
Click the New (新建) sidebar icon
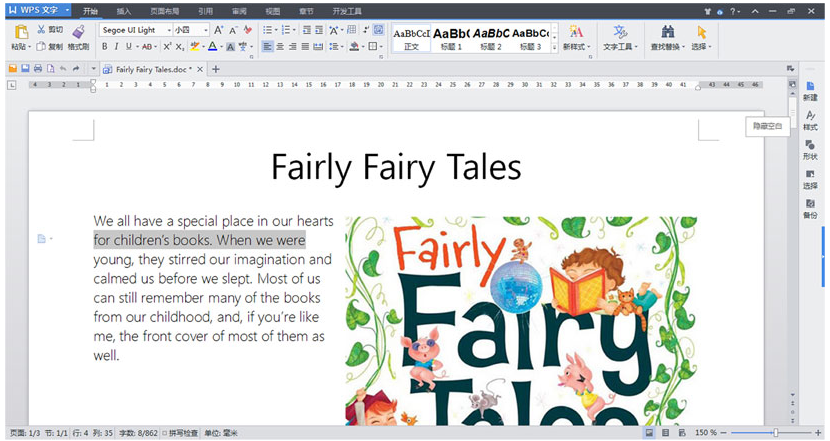tap(810, 91)
